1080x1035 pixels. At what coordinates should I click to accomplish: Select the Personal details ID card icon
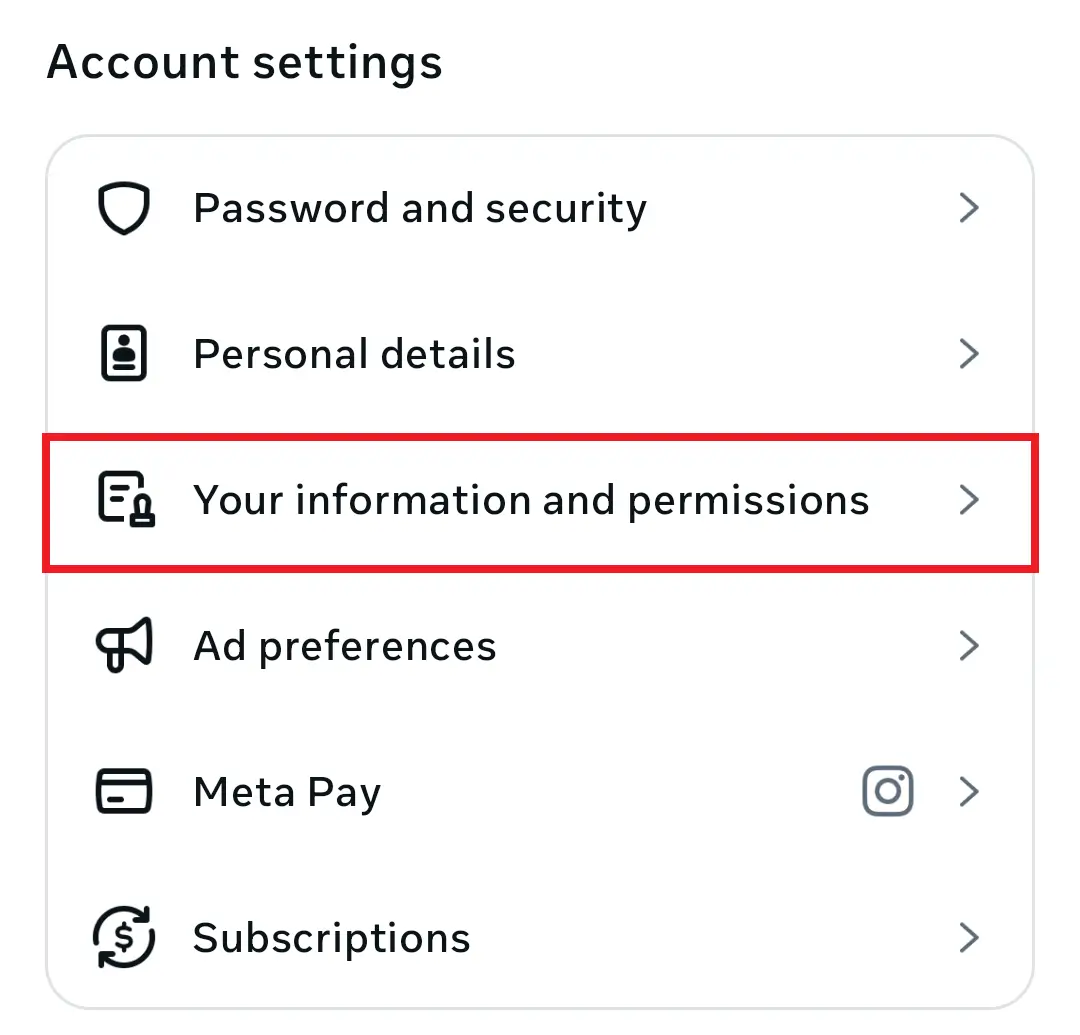[124, 353]
